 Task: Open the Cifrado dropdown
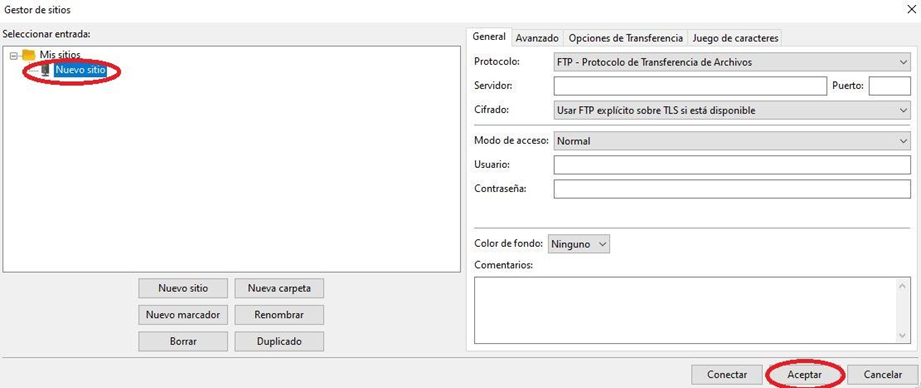(x=732, y=110)
